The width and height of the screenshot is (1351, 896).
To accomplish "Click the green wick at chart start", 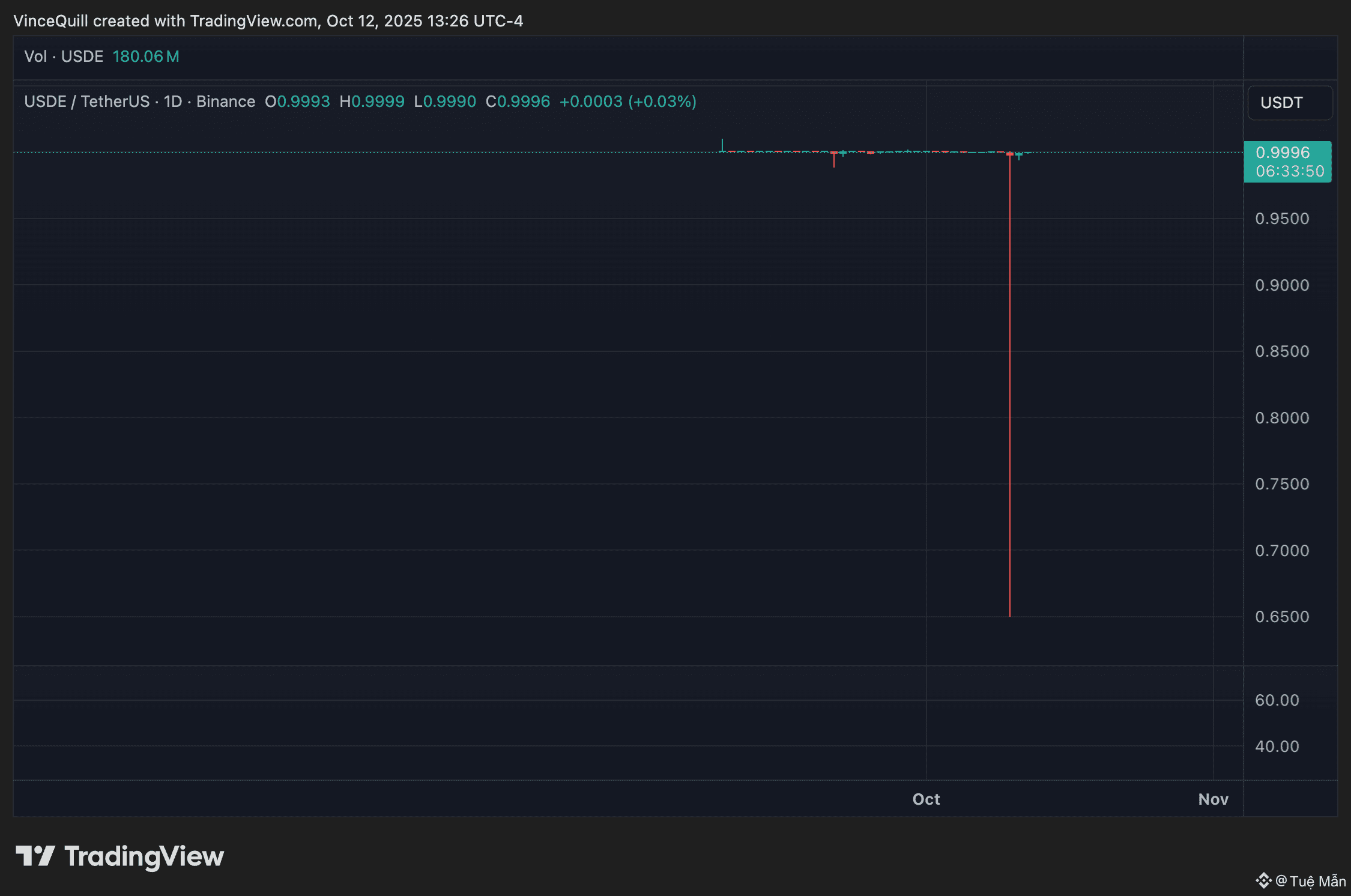I will tap(722, 145).
